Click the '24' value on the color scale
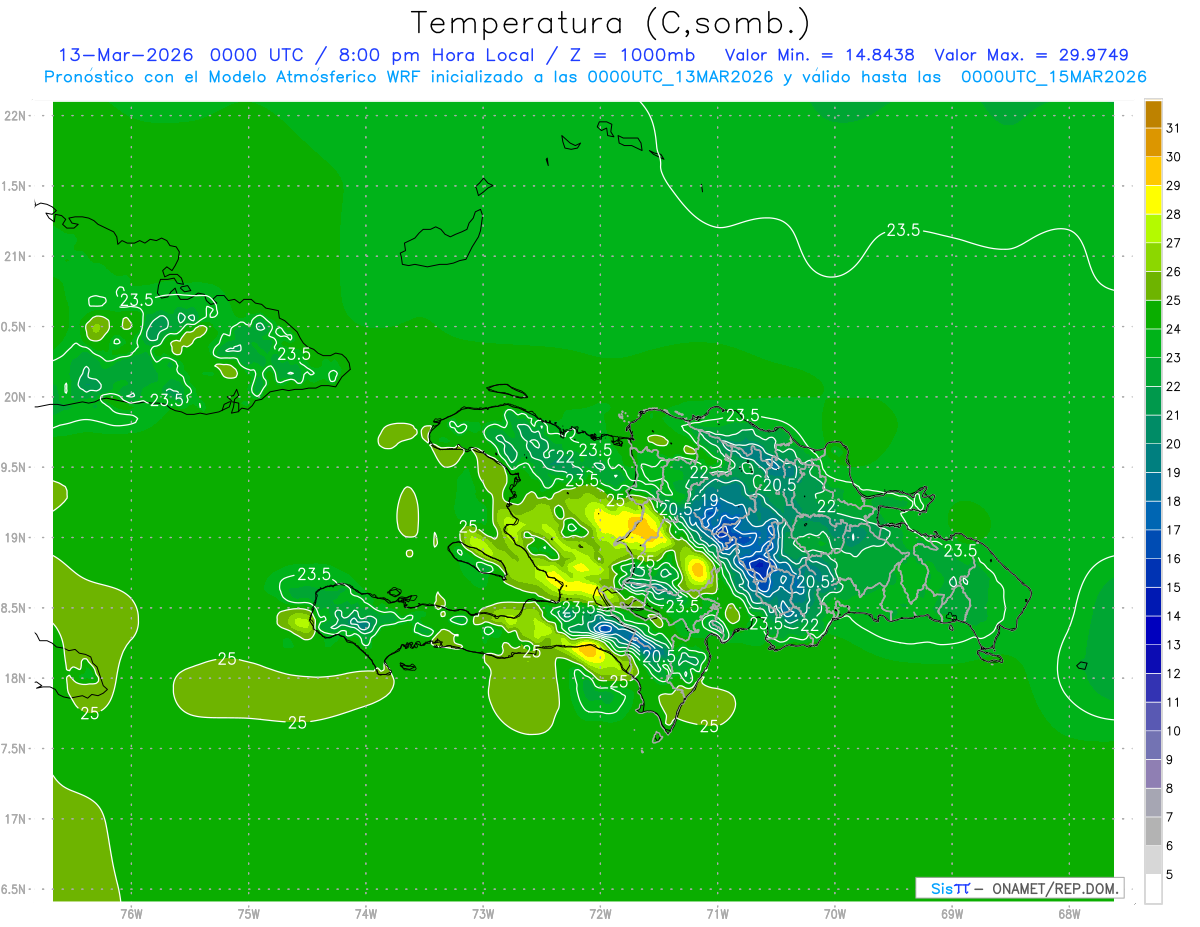 [x=1173, y=329]
